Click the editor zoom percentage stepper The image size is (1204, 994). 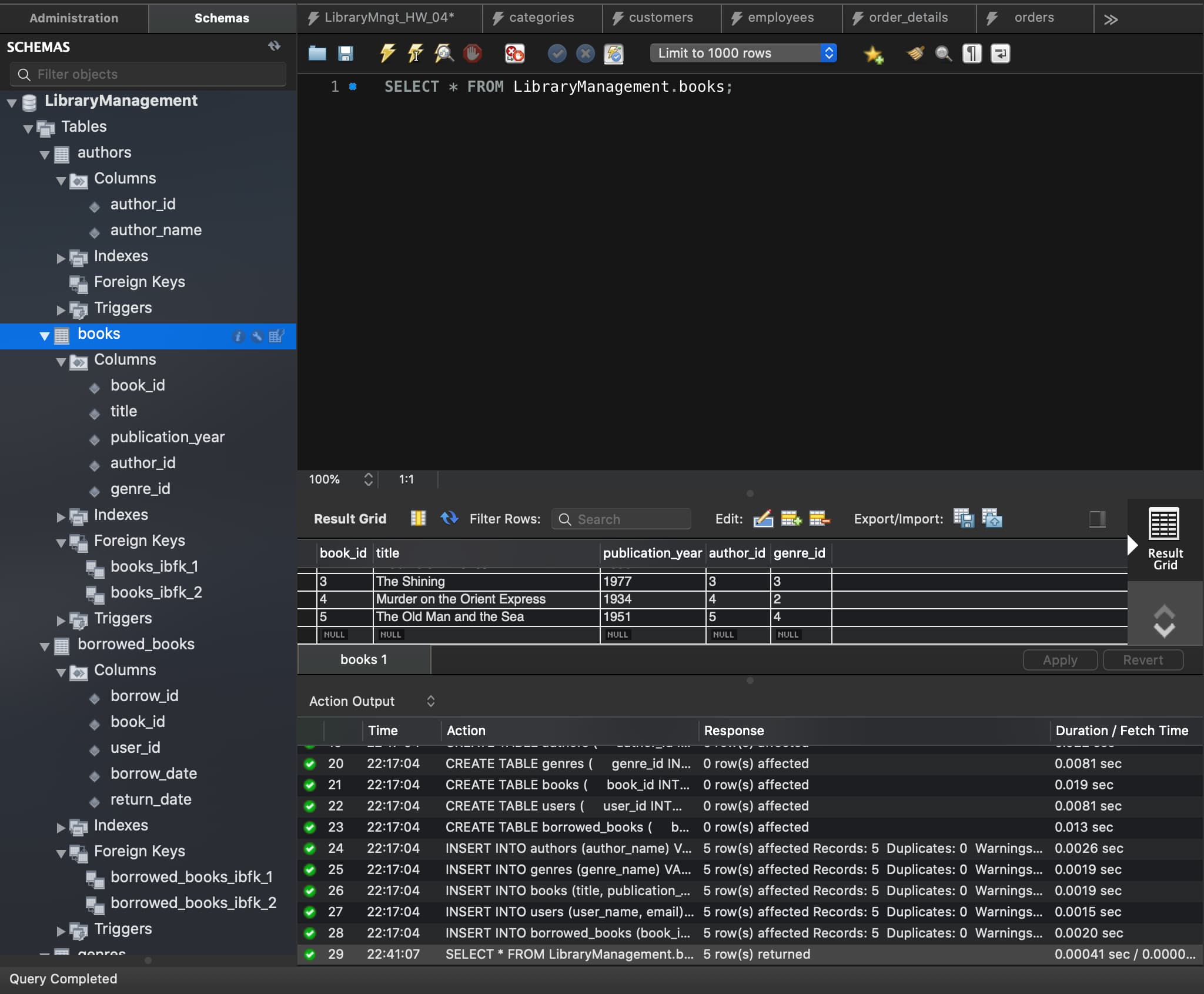click(x=368, y=479)
